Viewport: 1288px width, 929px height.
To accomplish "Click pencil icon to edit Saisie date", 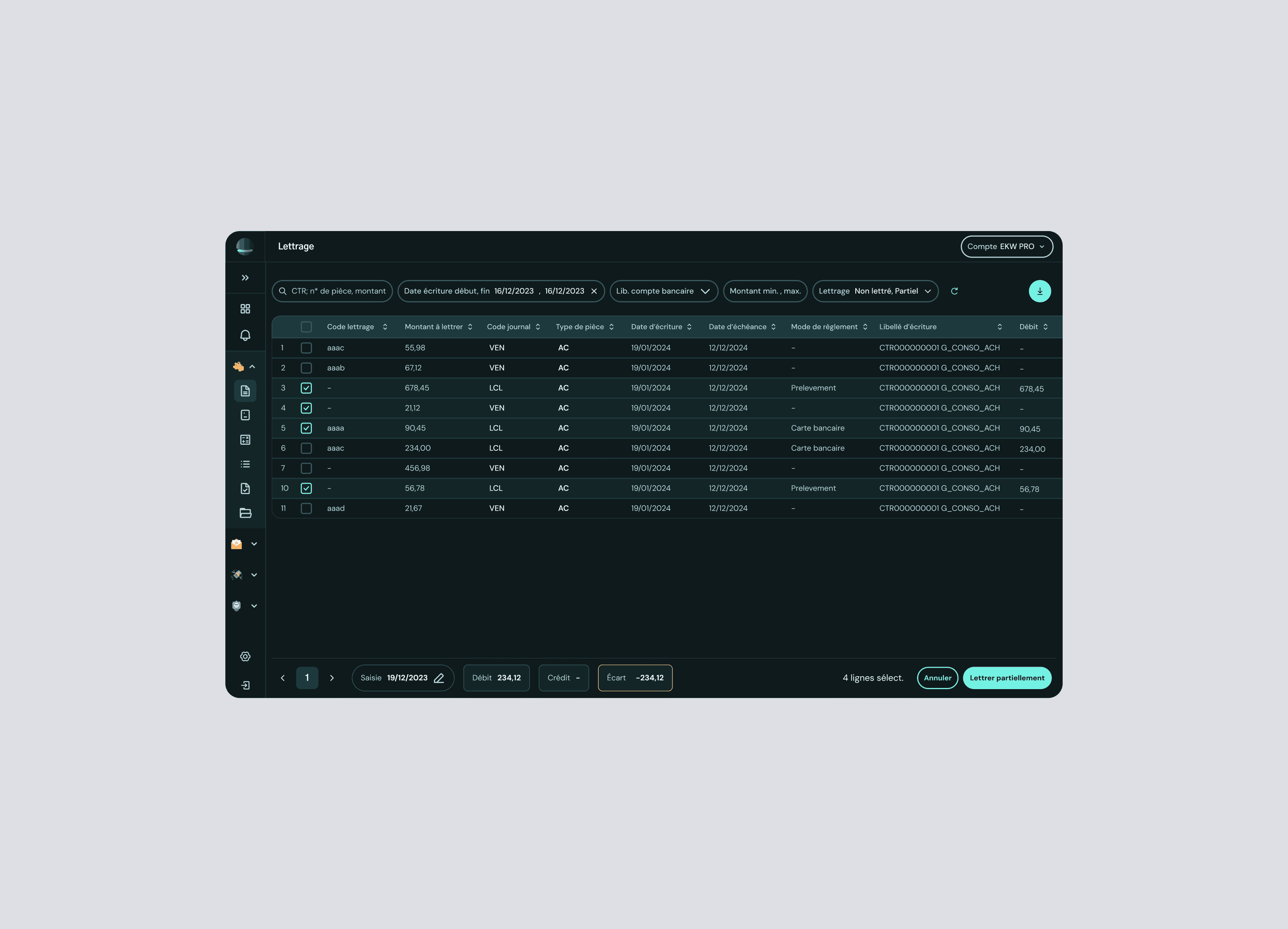I will [439, 678].
